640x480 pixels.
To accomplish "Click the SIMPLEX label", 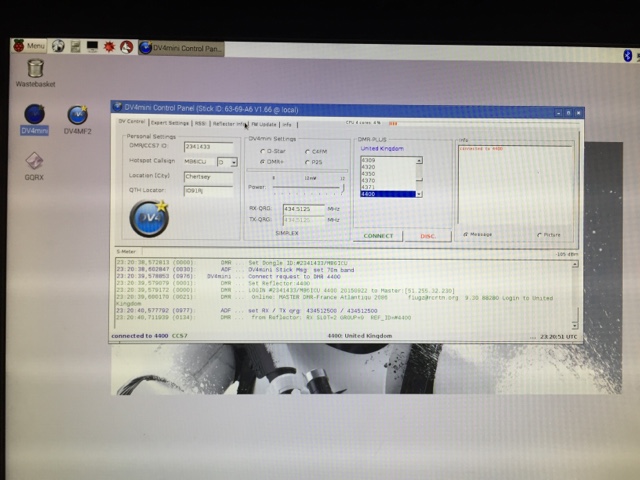I will (x=287, y=233).
